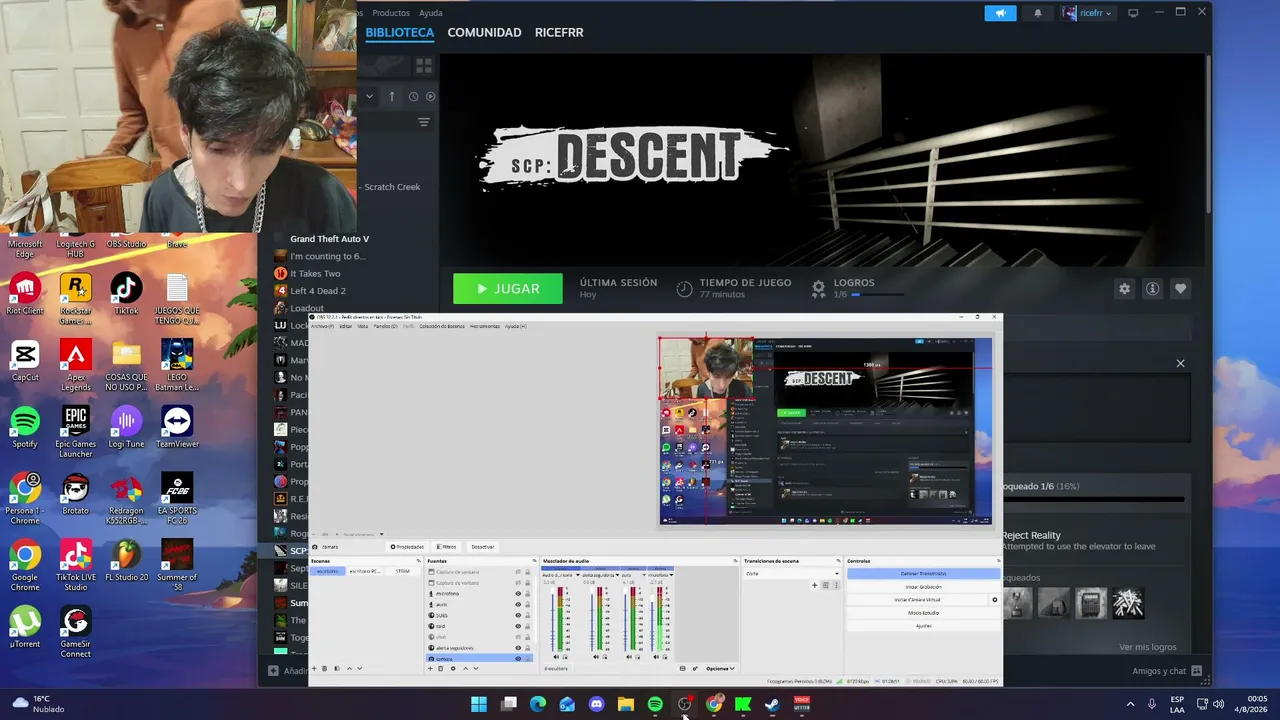Image resolution: width=1280 pixels, height=720 pixels.
Task: Open Steam notifications bell
Action: 1037,13
